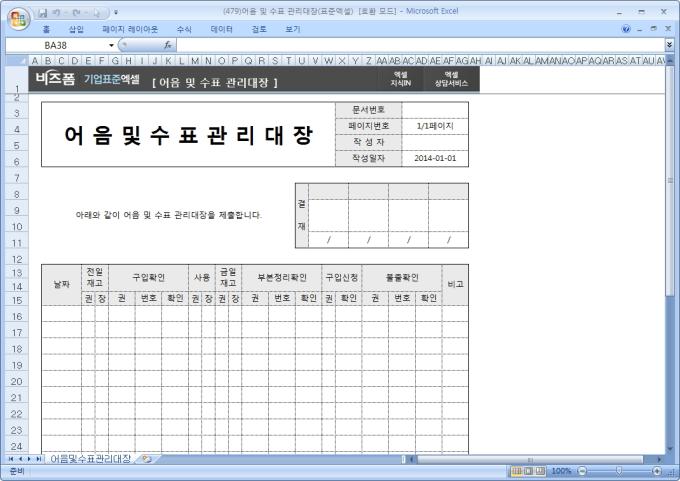Click the zoom slider handle
The image size is (680, 481).
coord(619,471)
